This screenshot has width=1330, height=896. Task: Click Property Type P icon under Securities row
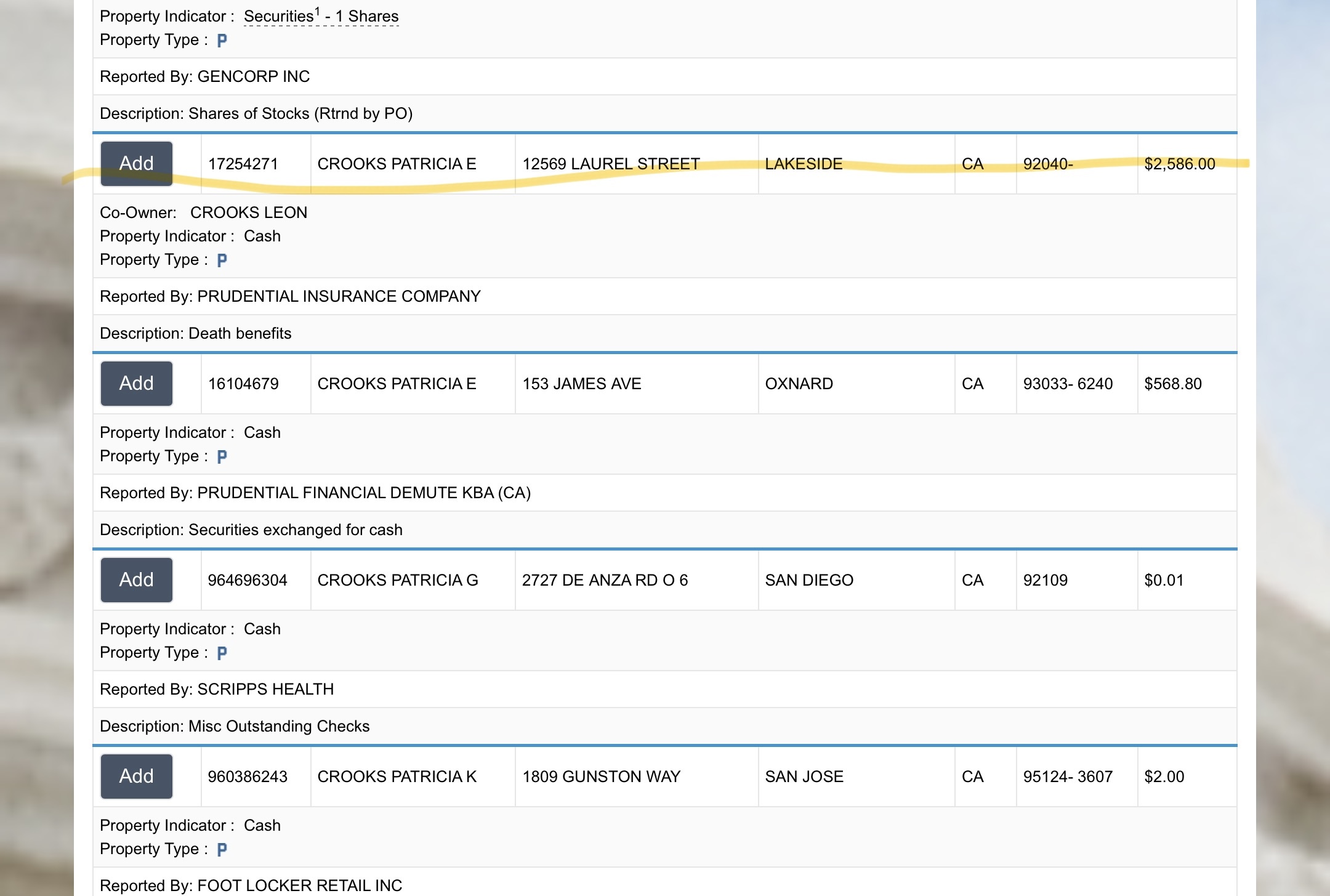222,41
